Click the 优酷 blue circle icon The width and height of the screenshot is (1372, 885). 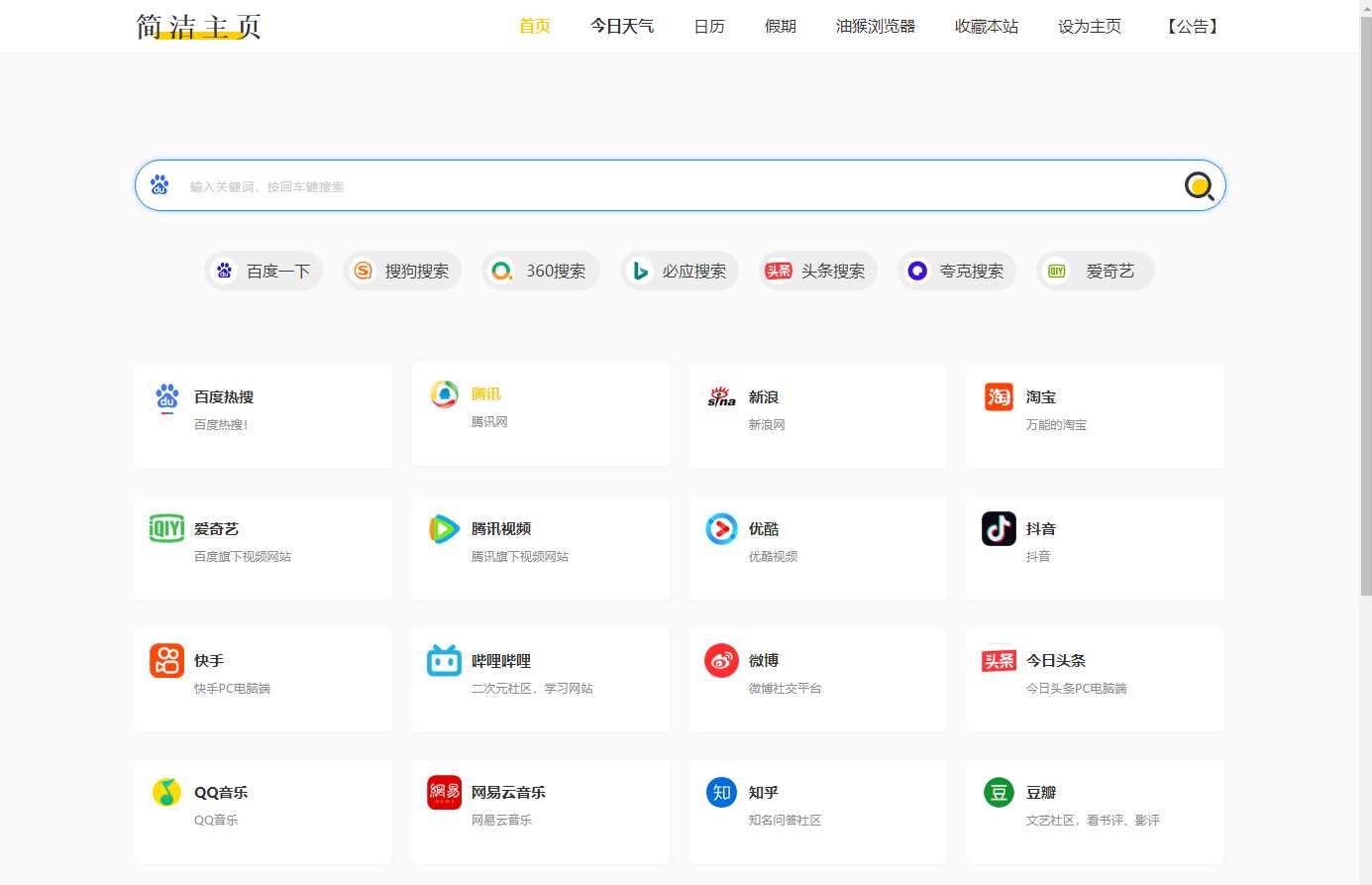[x=721, y=528]
